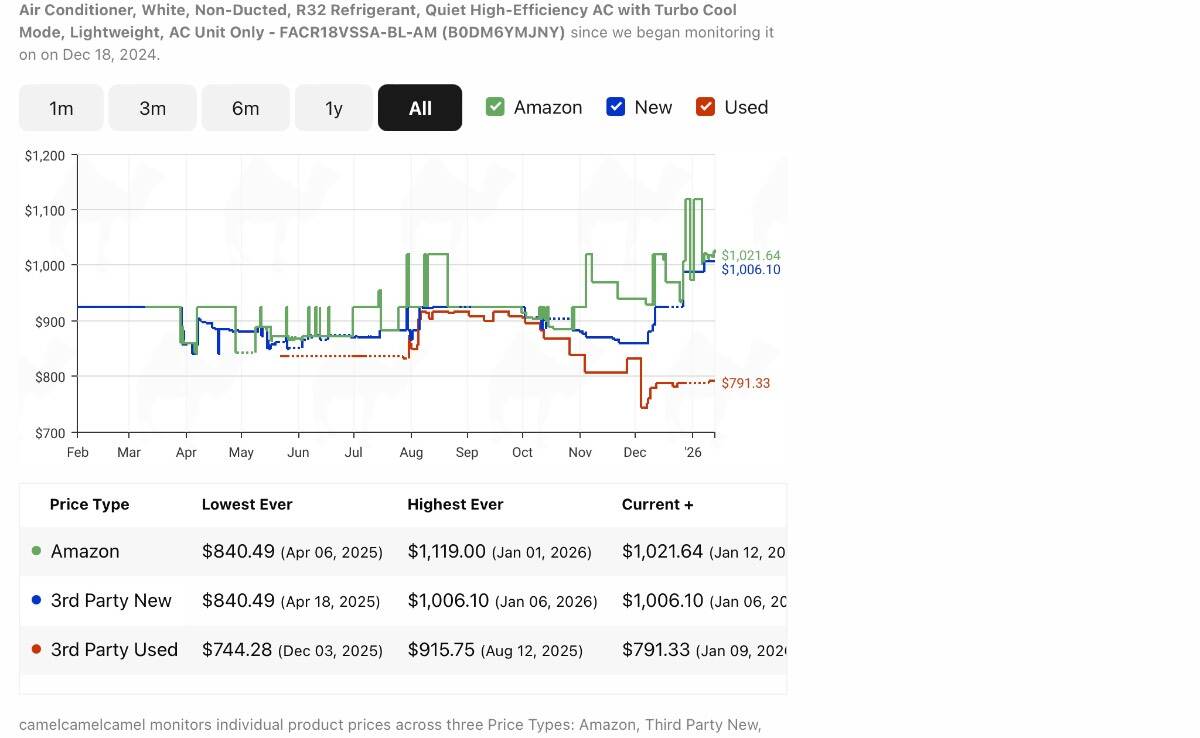Choose the 1y time range
This screenshot has height=738, width=1200.
[334, 108]
